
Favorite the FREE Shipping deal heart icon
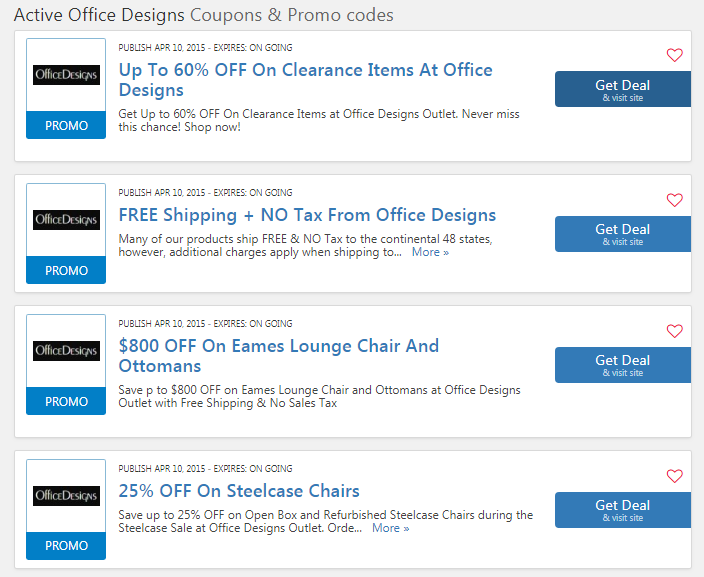coord(674,200)
